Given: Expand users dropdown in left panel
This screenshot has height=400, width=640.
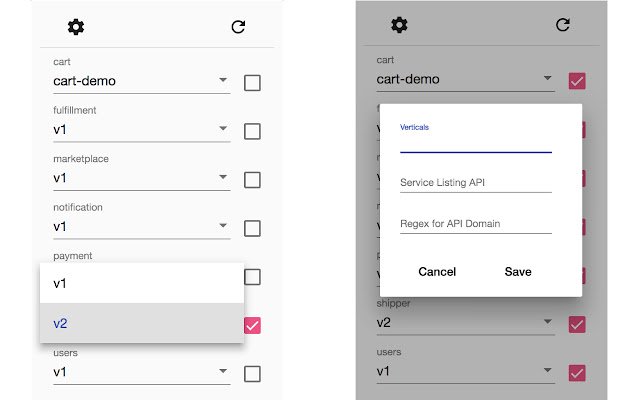Looking at the screenshot, I should coord(142,372).
